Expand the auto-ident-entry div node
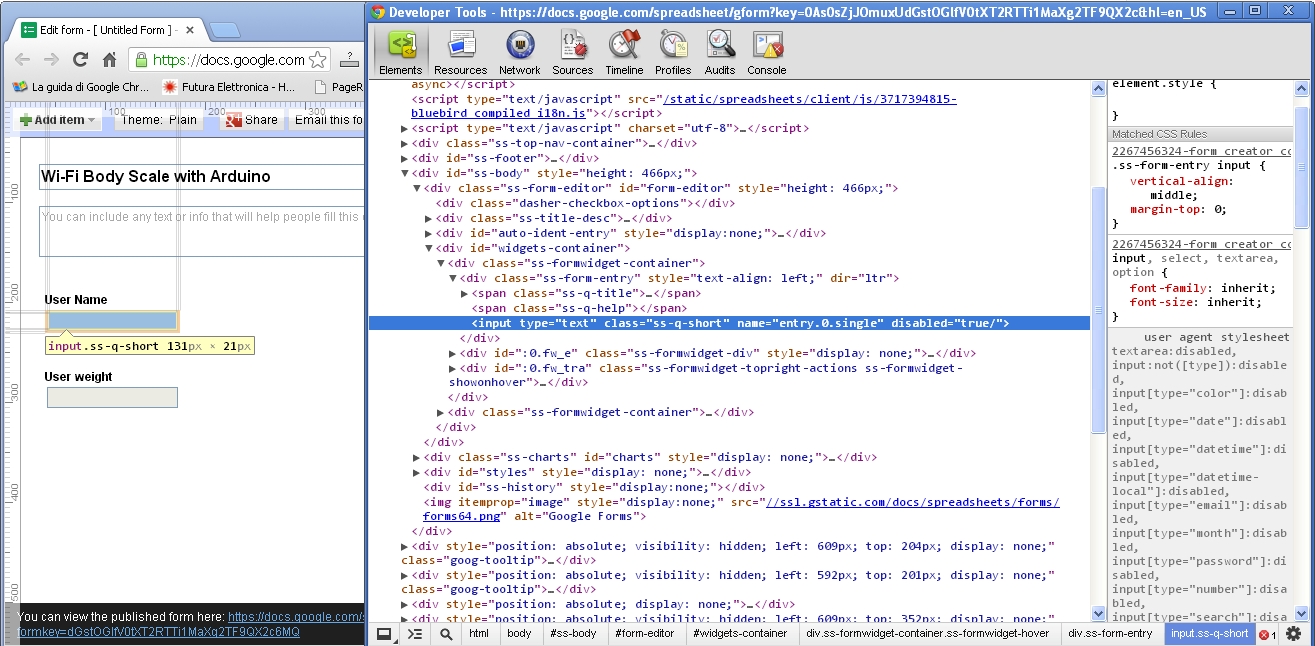Image resolution: width=1315 pixels, height=646 pixels. [x=429, y=233]
